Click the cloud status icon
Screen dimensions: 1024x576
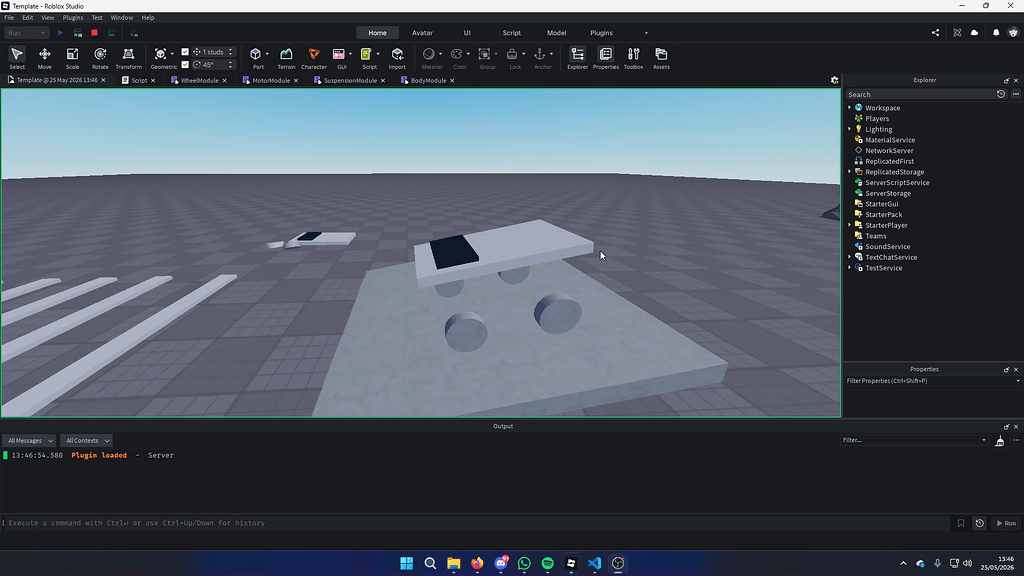coord(974,33)
